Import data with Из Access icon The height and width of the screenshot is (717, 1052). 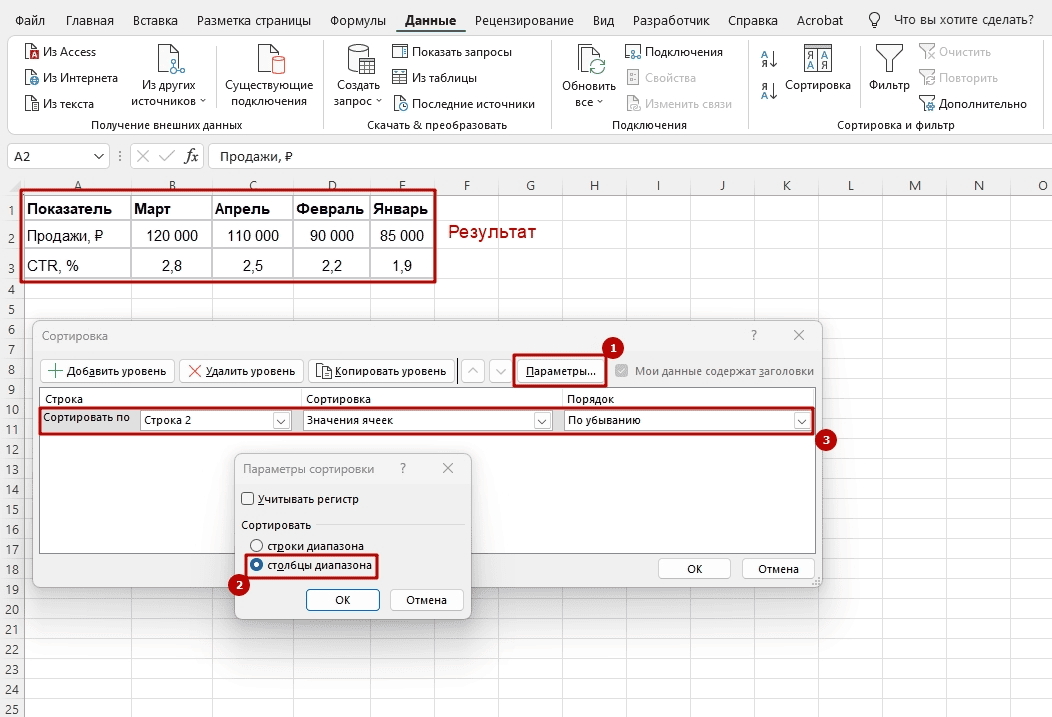32,52
